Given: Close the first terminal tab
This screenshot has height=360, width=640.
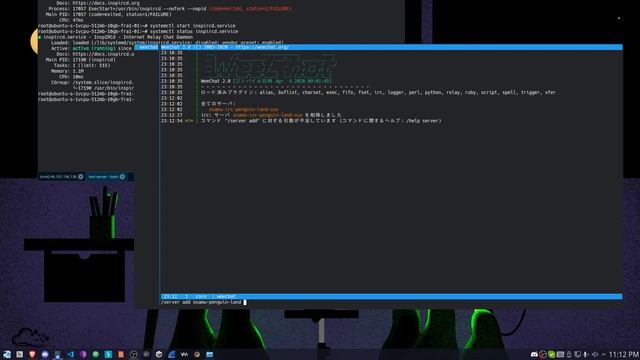Looking at the screenshot, I should pos(80,177).
